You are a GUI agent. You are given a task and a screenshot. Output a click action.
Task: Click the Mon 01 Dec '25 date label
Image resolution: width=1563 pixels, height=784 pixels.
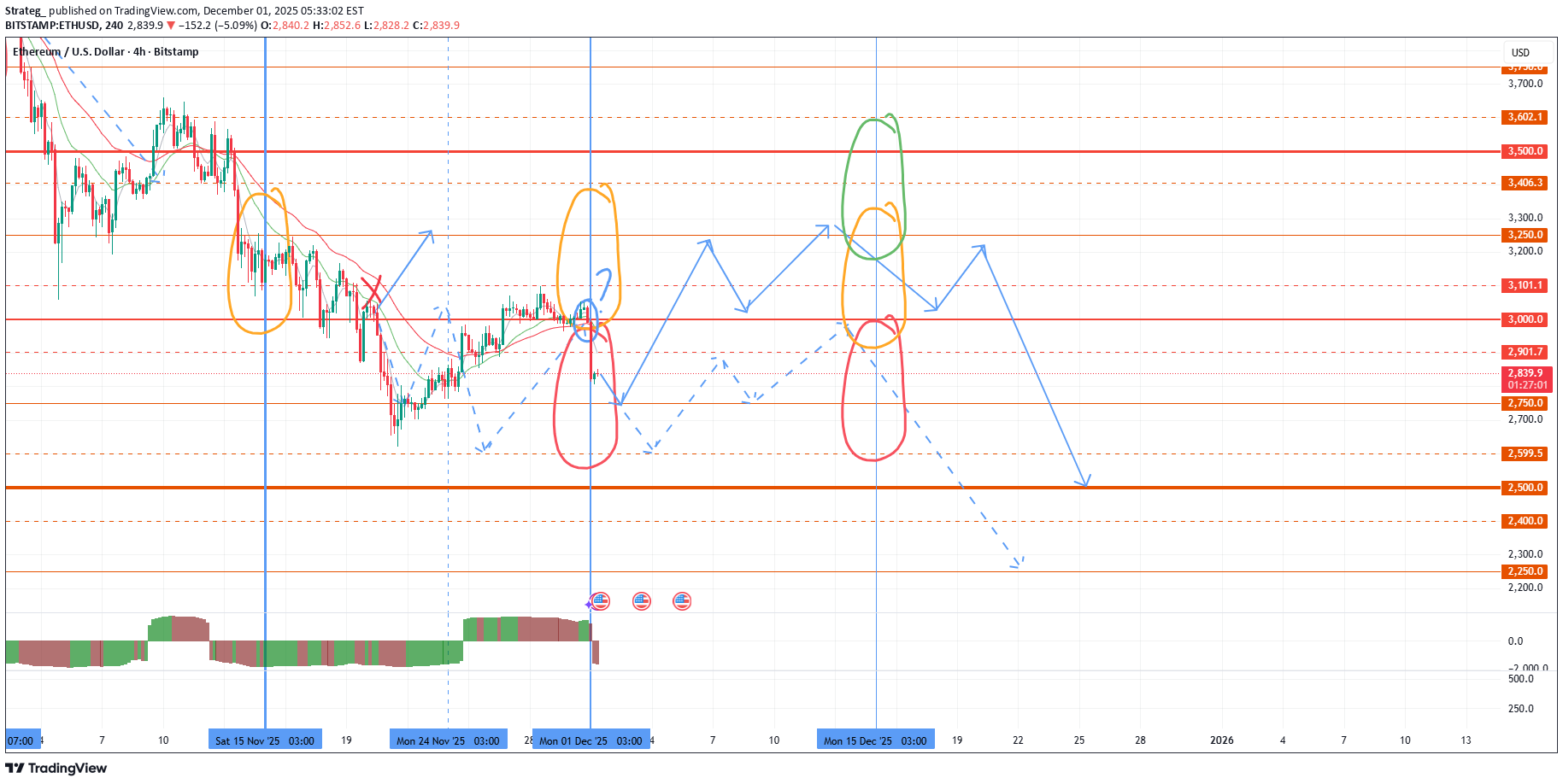pyautogui.click(x=590, y=740)
